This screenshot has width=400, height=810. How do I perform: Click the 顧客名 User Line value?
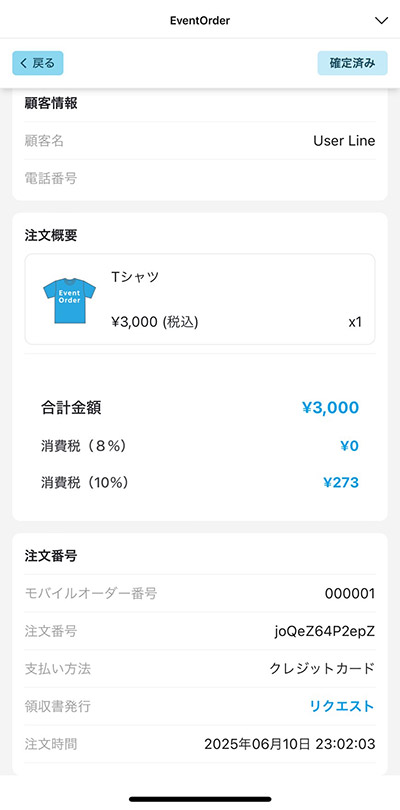[344, 141]
